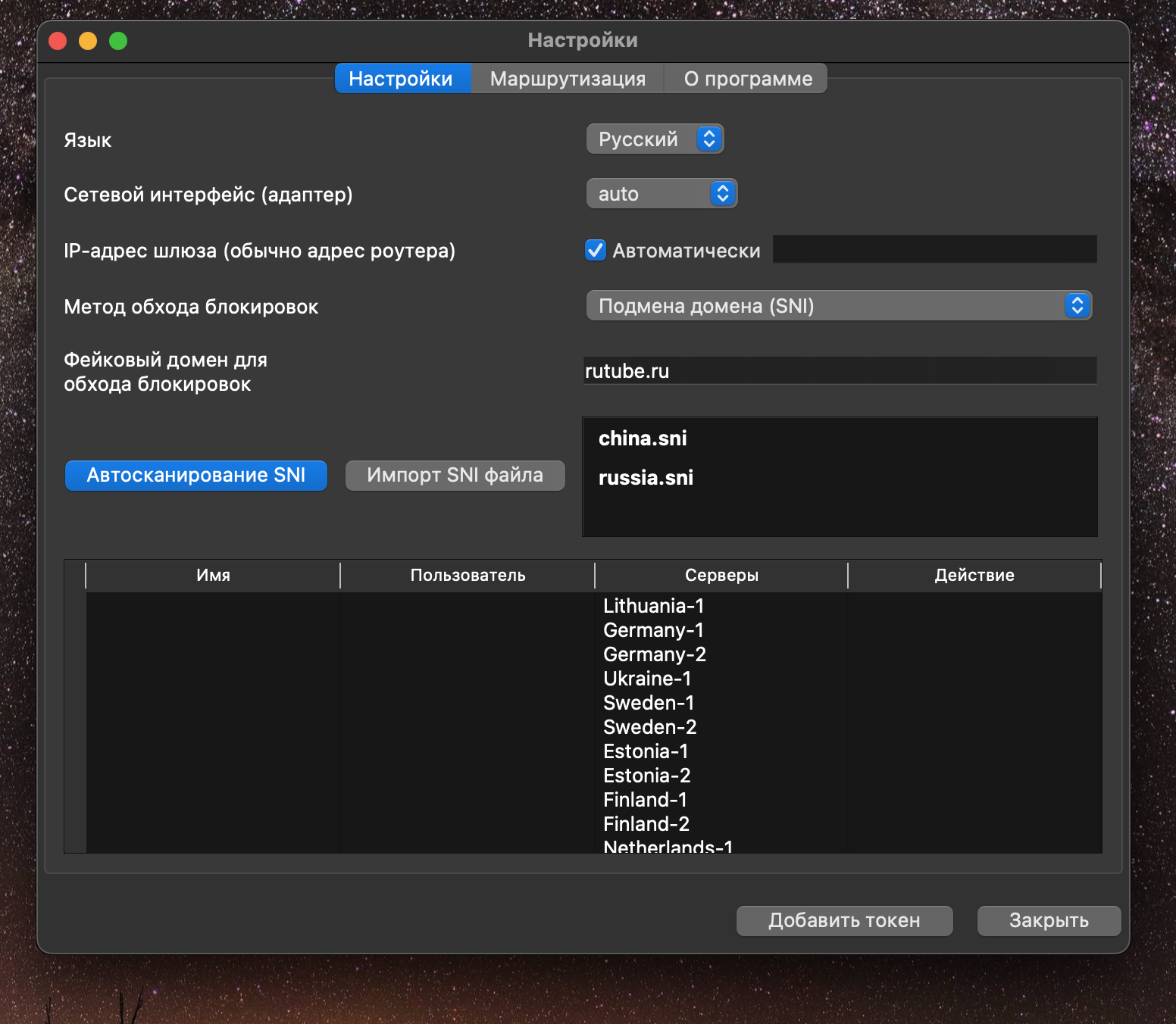Close the window with the red button
This screenshot has height=1024, width=1176.
pos(58,41)
